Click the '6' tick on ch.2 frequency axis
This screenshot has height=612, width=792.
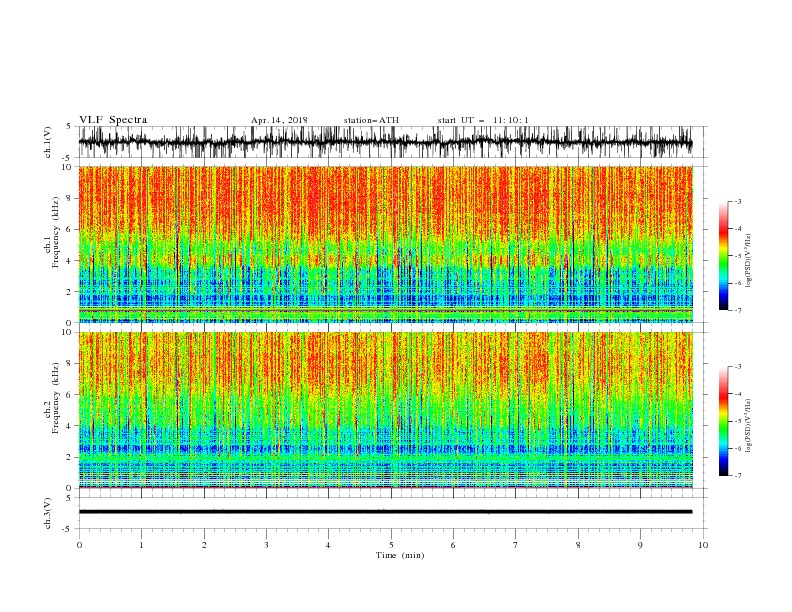click(69, 395)
